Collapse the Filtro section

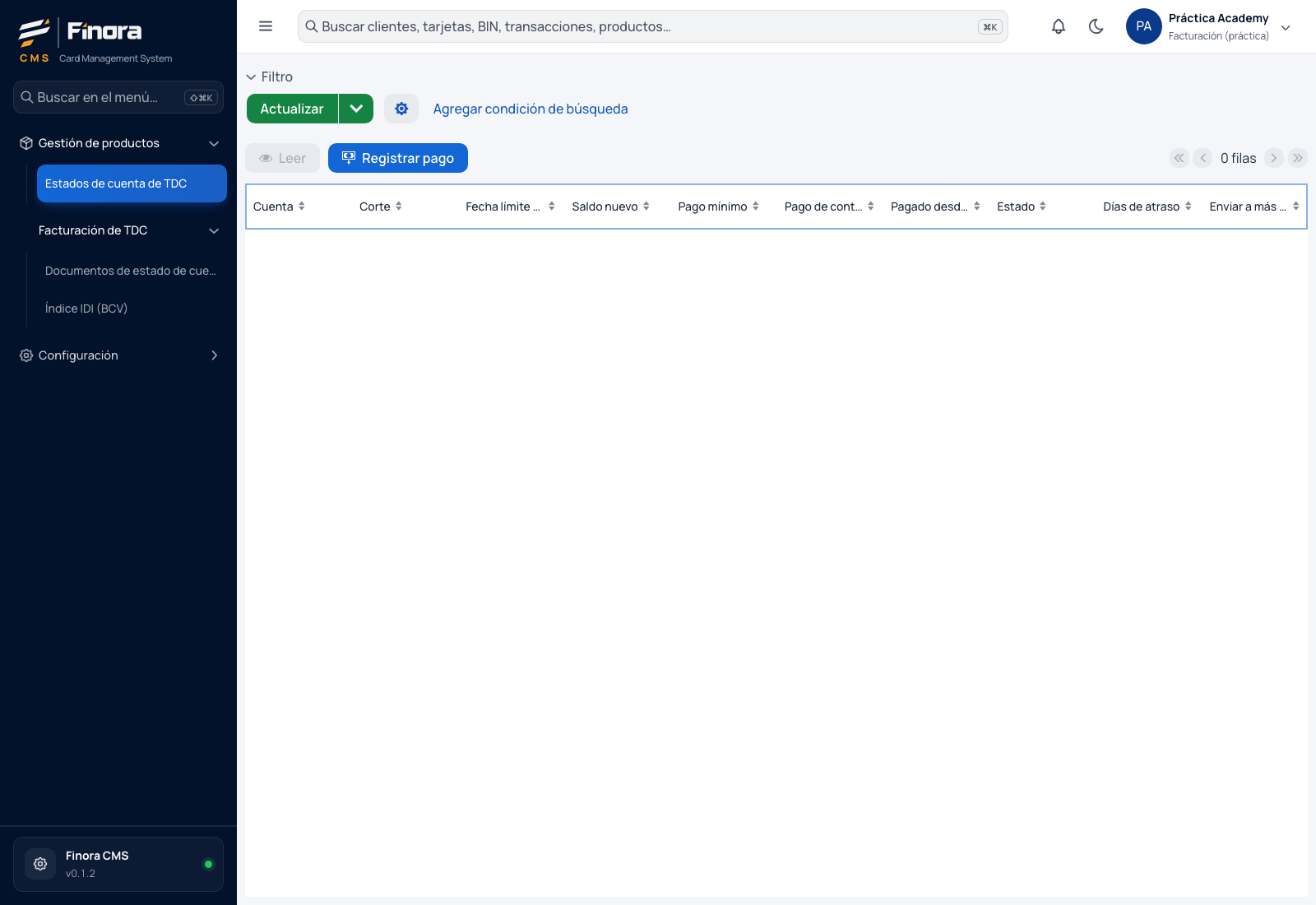(x=269, y=77)
